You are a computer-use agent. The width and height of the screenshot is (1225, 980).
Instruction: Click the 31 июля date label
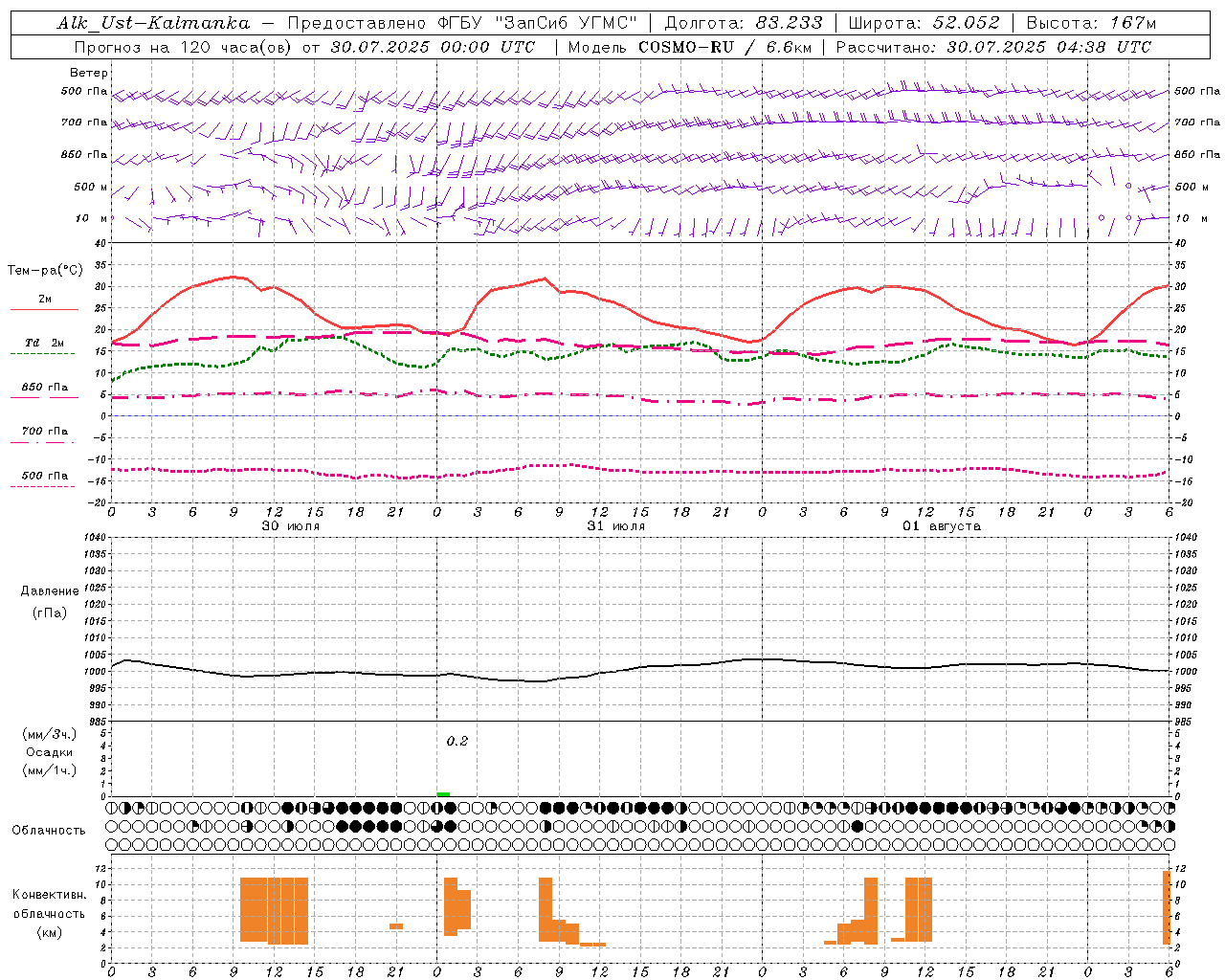tap(616, 526)
